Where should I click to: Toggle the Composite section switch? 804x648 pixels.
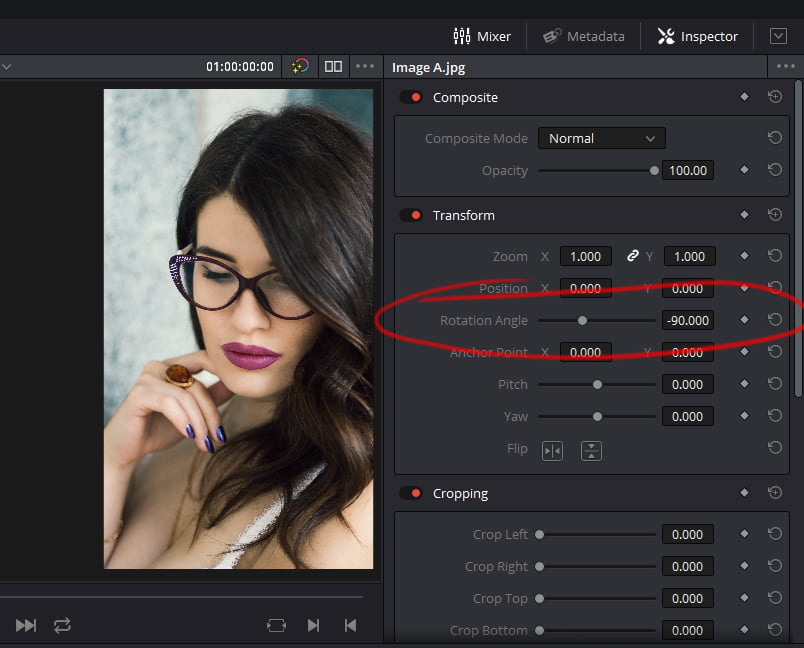(411, 97)
